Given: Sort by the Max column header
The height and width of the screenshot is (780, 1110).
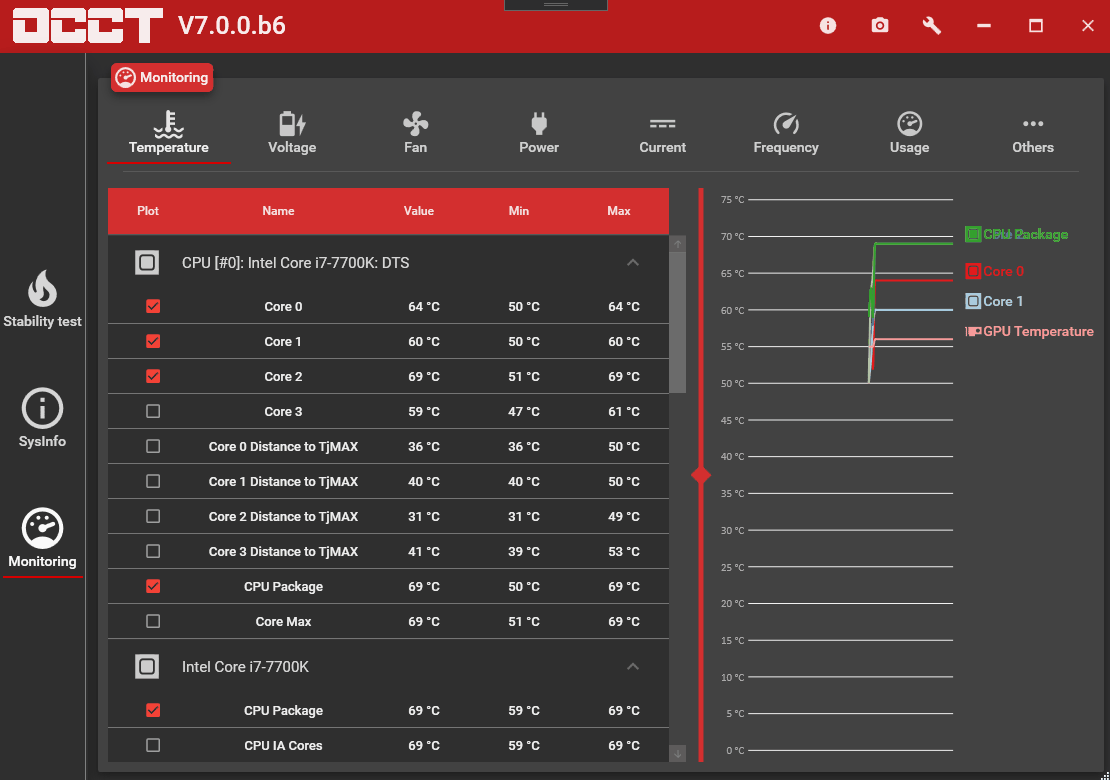Looking at the screenshot, I should (619, 211).
